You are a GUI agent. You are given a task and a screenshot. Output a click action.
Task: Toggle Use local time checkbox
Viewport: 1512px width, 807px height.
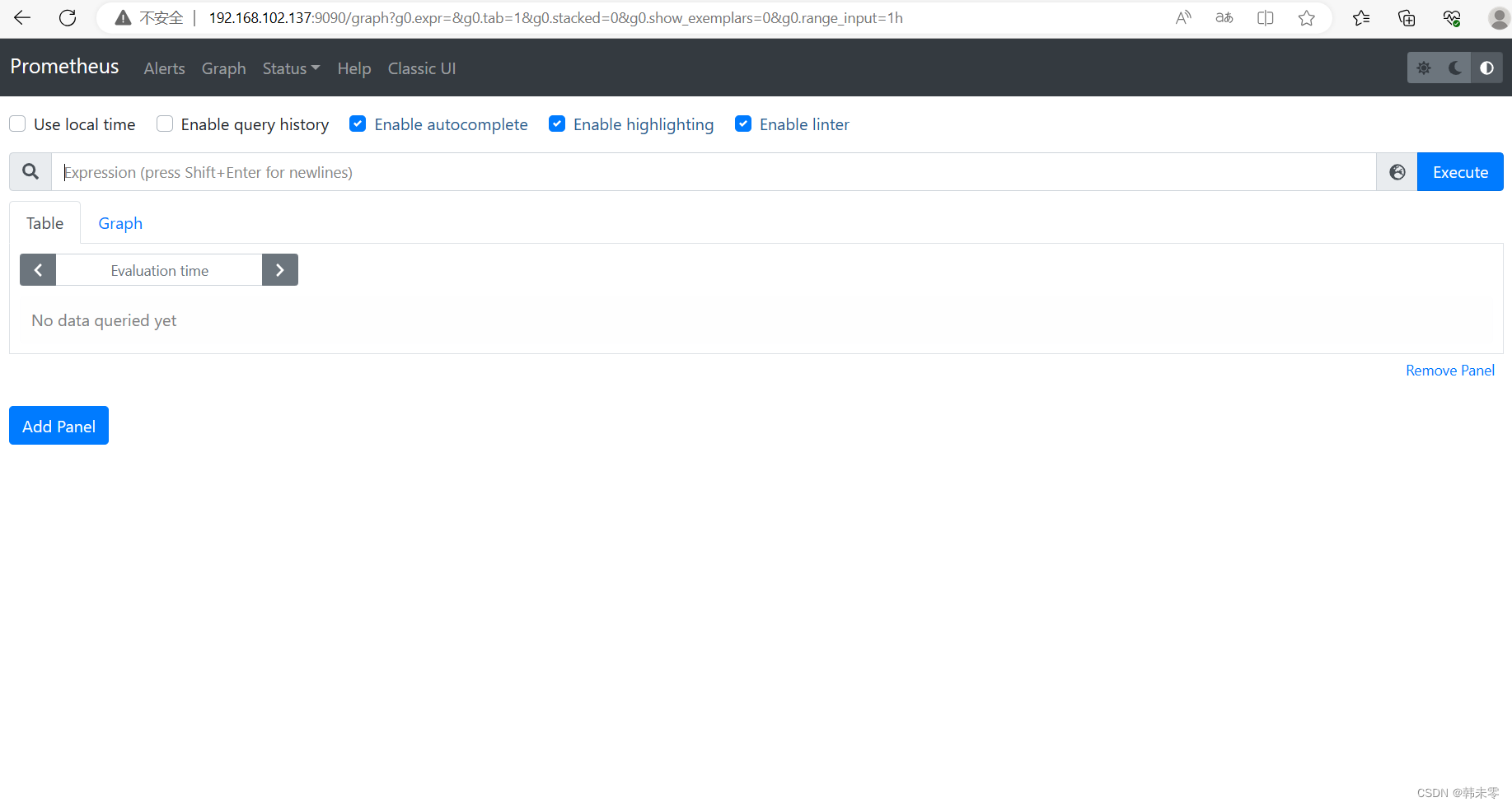[17, 124]
